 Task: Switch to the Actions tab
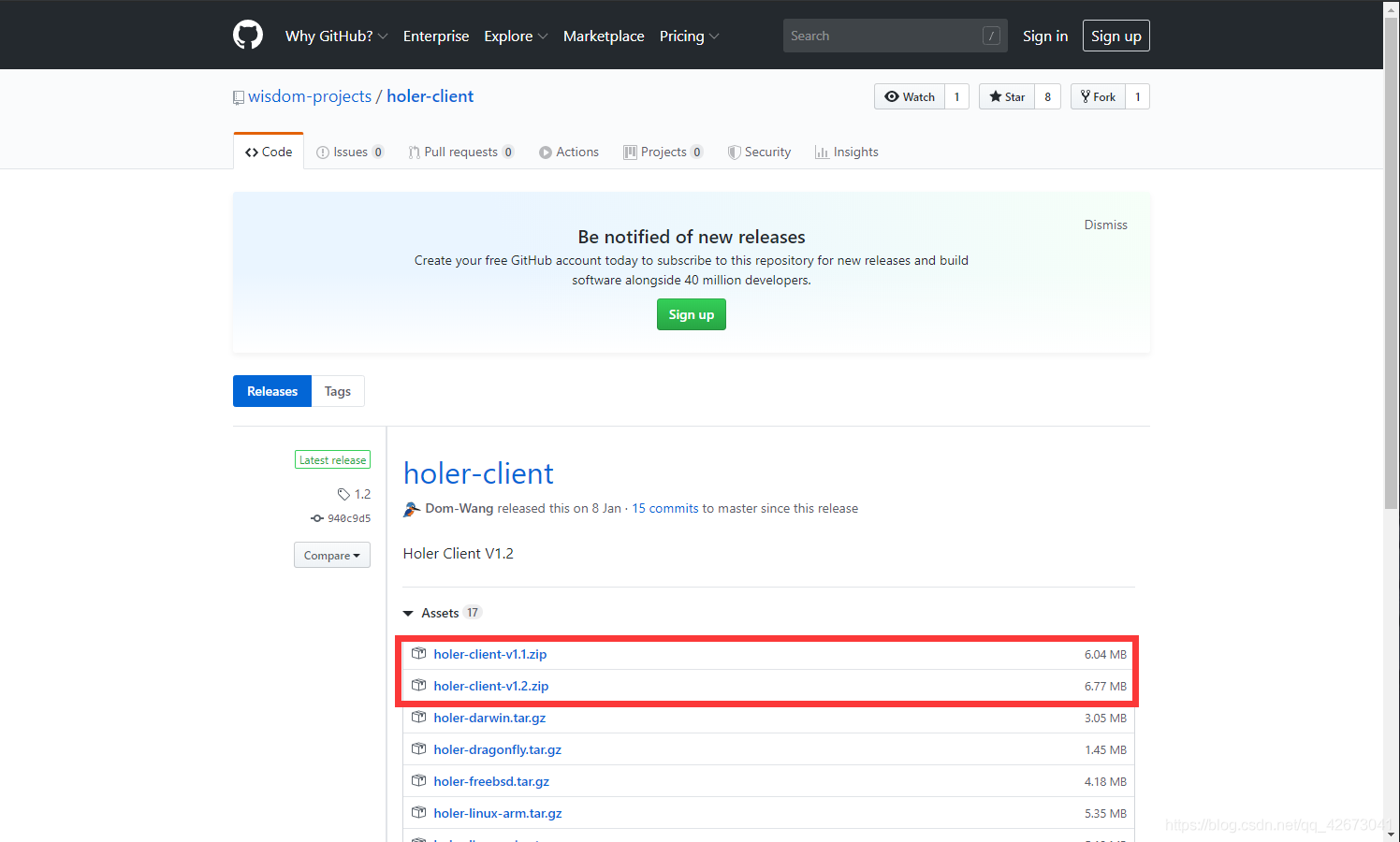pyautogui.click(x=569, y=152)
